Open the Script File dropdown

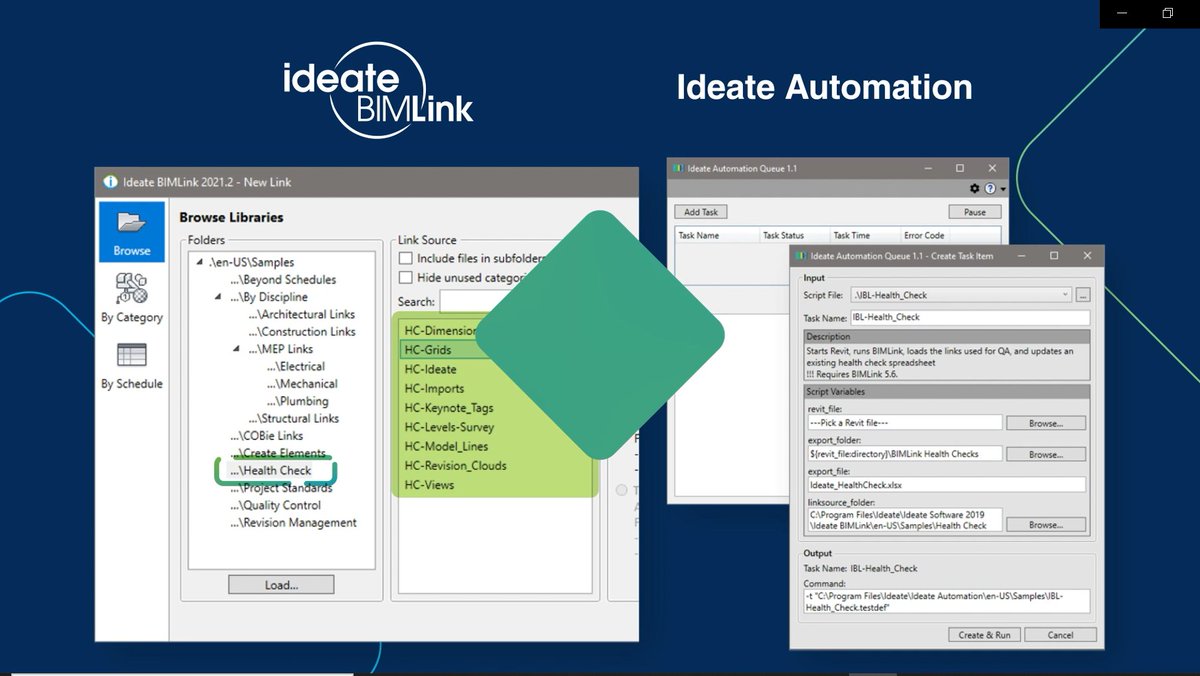1065,295
